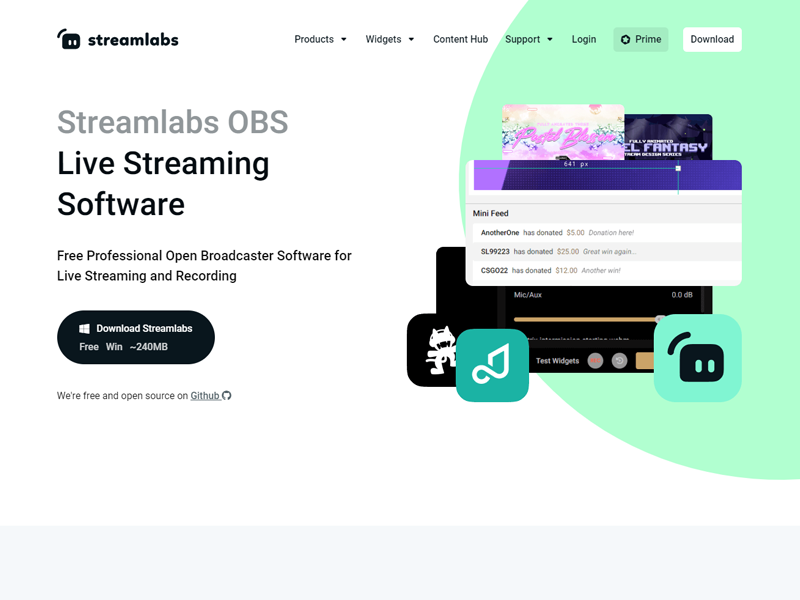The height and width of the screenshot is (600, 800).
Task: Click the REC button in the mockup
Action: (595, 361)
